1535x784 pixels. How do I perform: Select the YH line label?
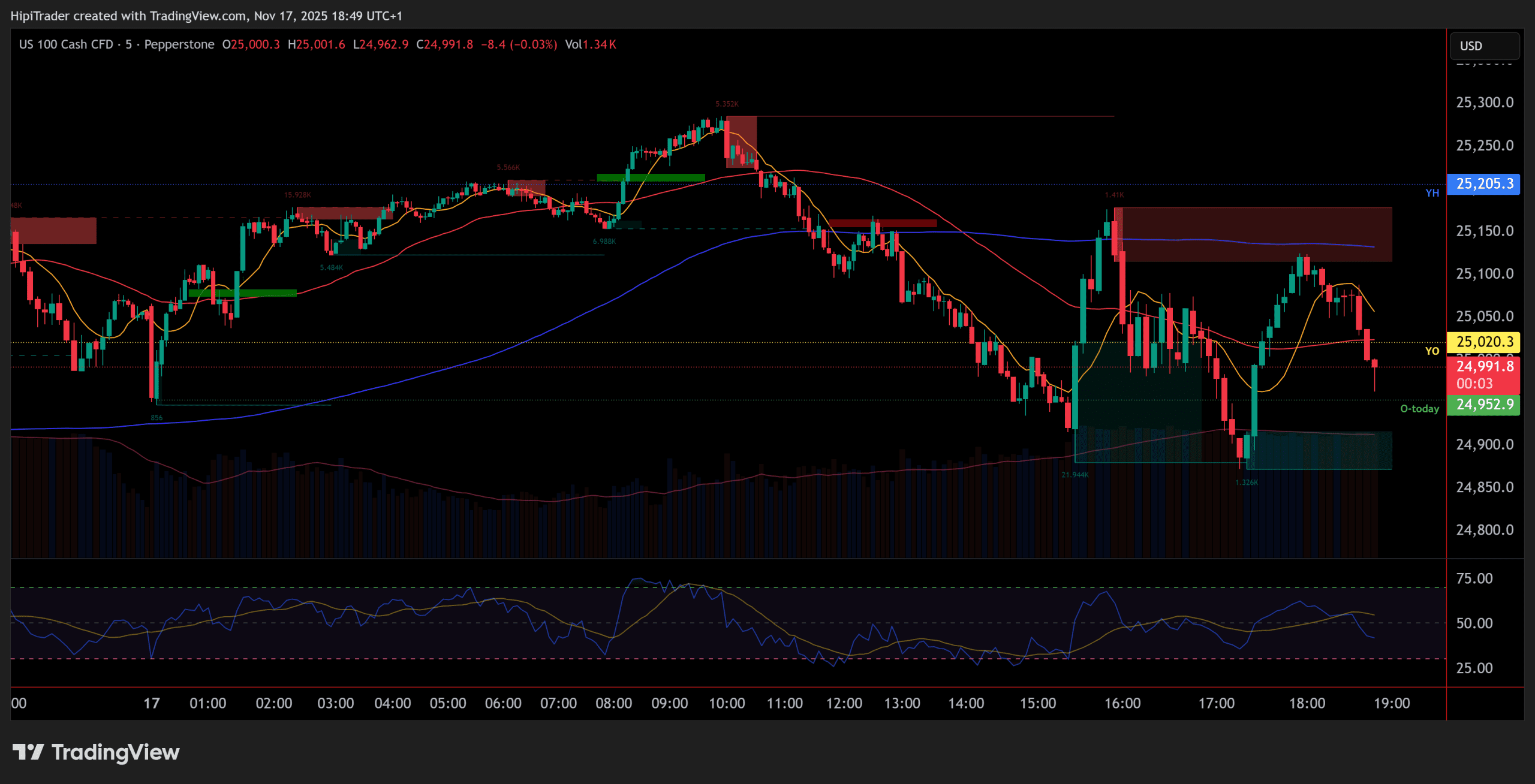click(1432, 193)
